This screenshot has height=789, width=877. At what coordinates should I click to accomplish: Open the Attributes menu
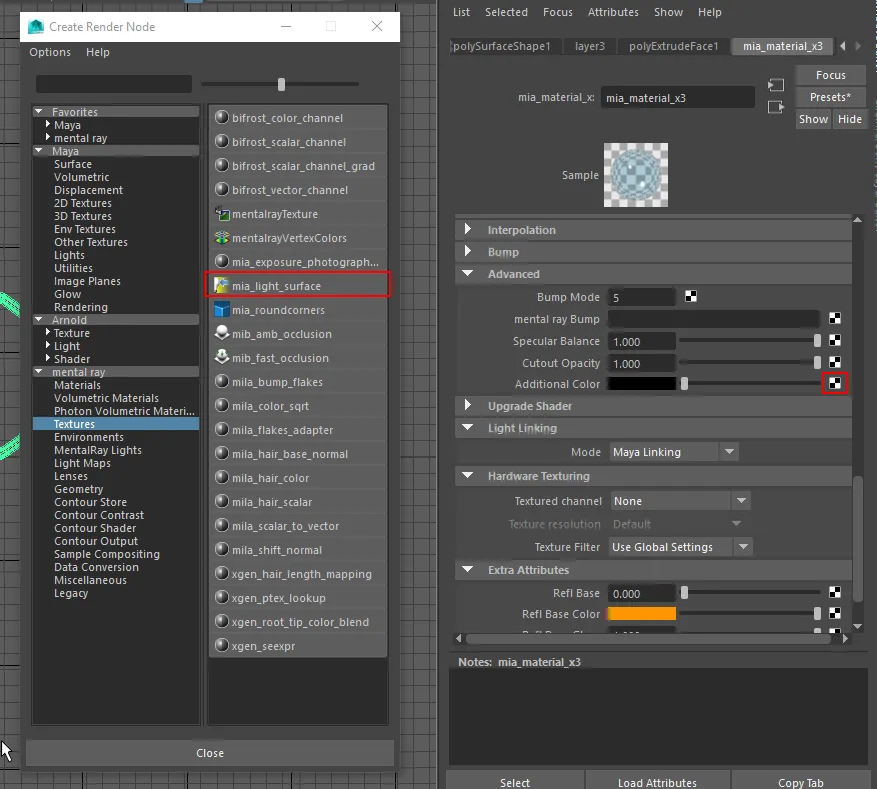pos(613,12)
